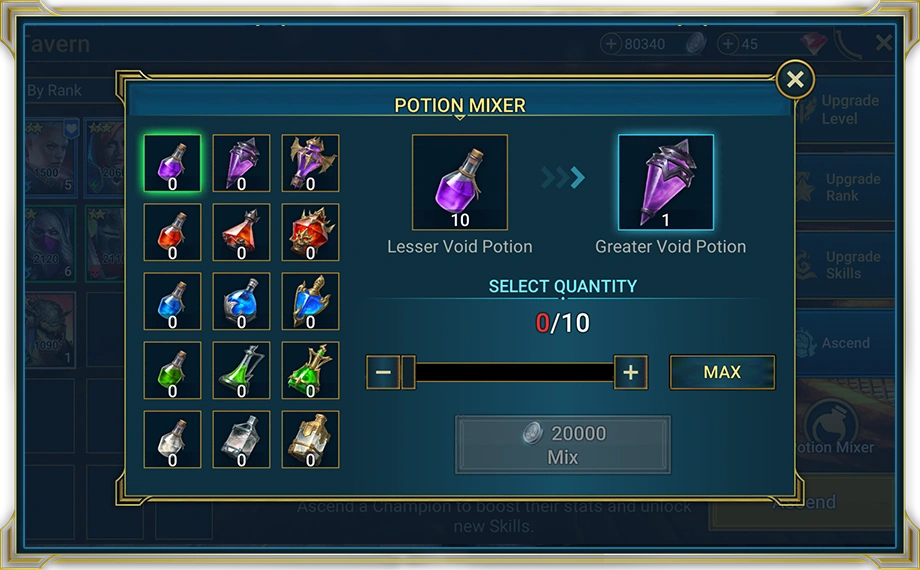Increase quantity with the plus button
This screenshot has width=920, height=570.
631,372
